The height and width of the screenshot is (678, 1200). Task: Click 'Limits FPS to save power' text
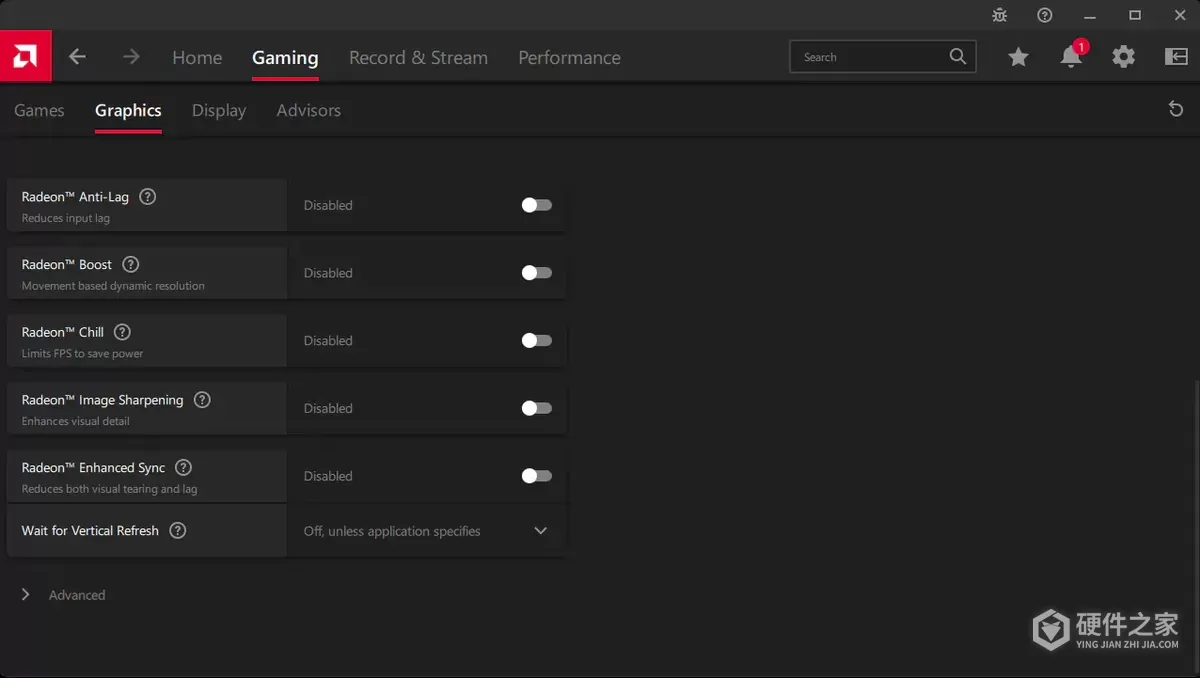tap(83, 354)
